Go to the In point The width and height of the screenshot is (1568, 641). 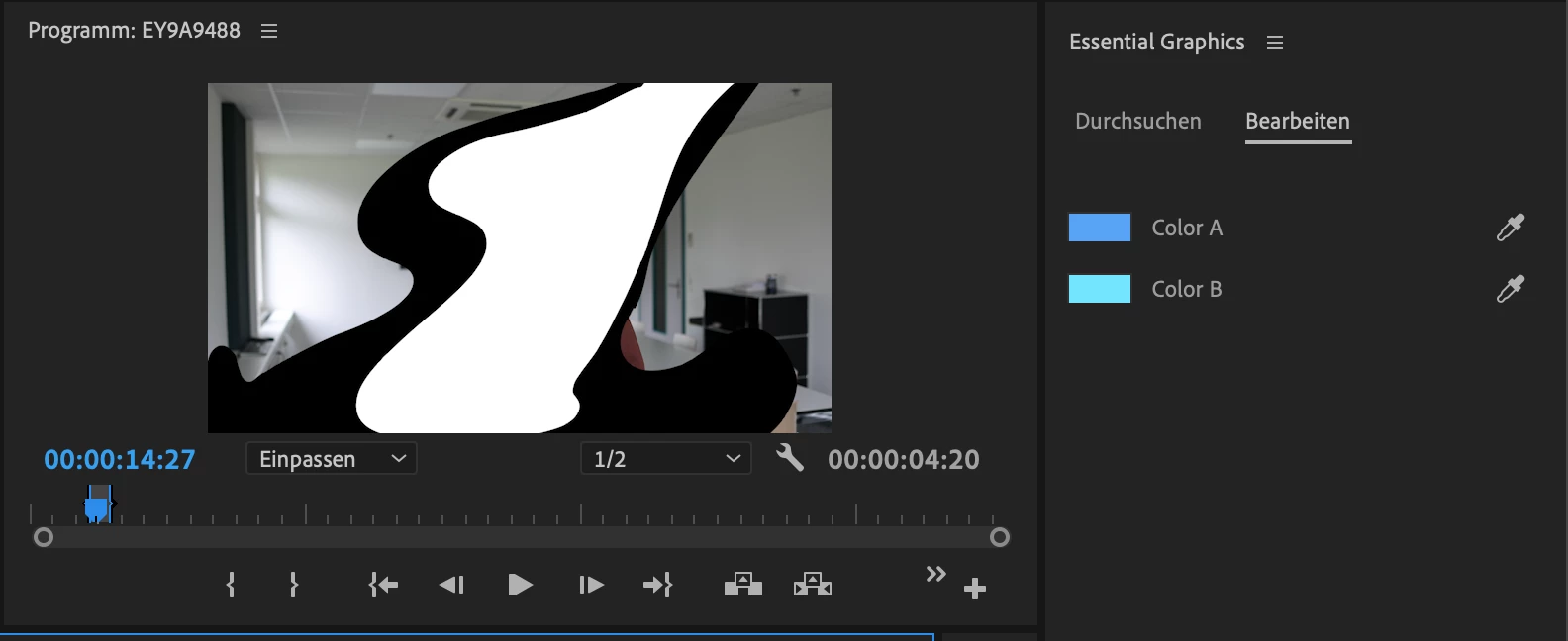pyautogui.click(x=383, y=585)
